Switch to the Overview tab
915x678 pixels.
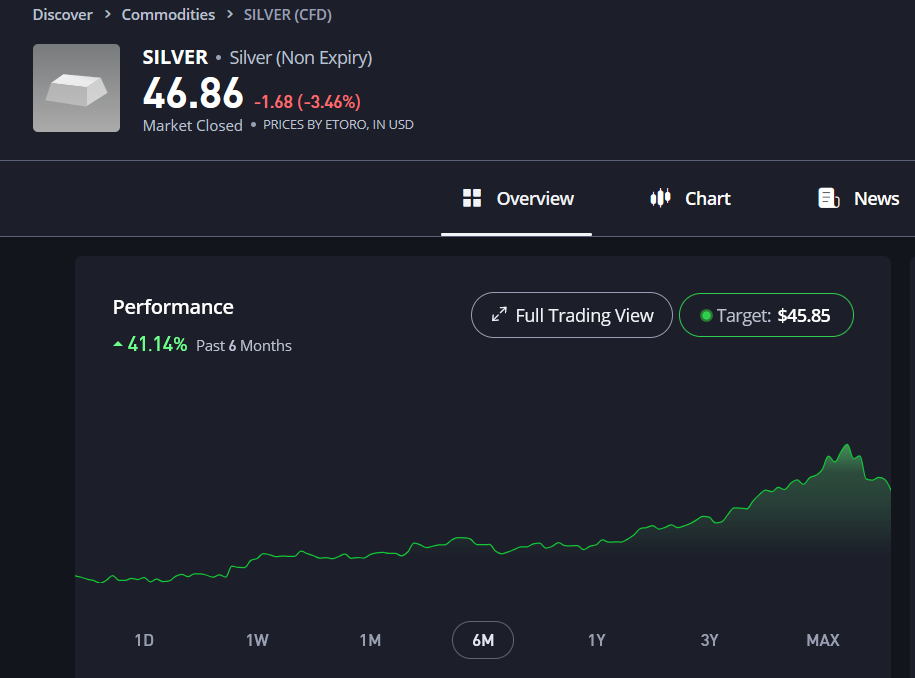click(516, 198)
